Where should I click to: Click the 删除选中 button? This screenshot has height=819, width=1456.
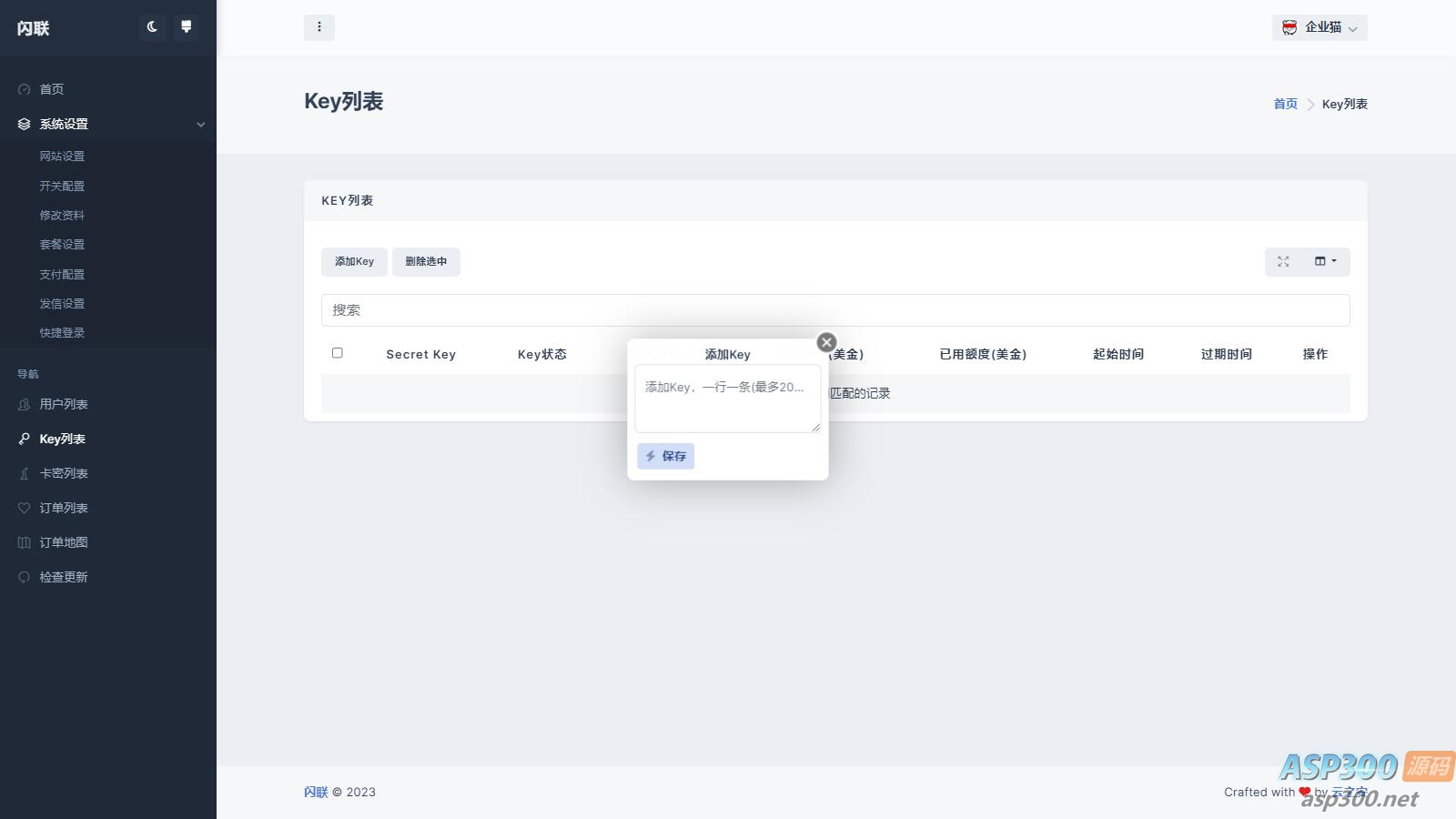pyautogui.click(x=426, y=262)
